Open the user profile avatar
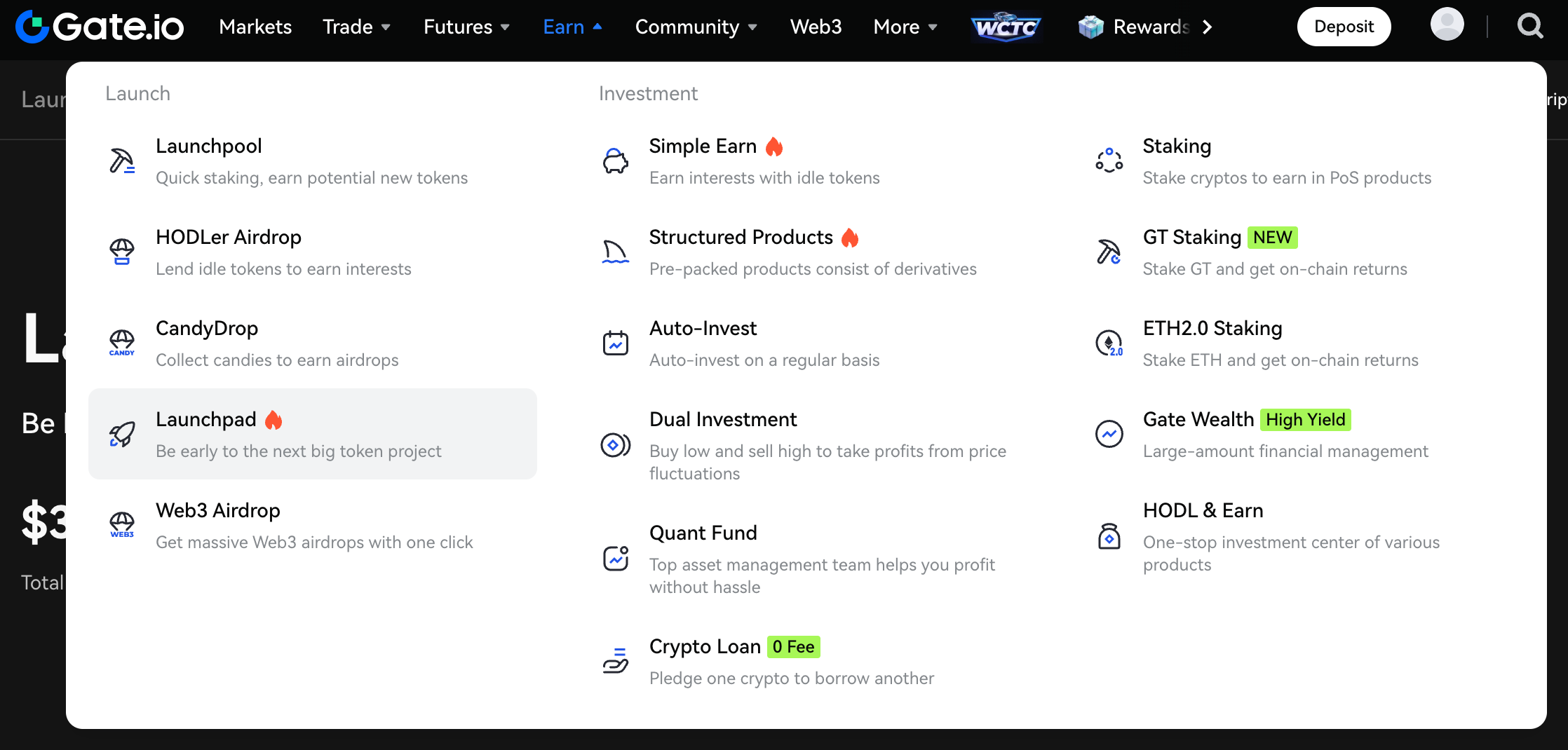This screenshot has width=1568, height=750. click(1447, 25)
